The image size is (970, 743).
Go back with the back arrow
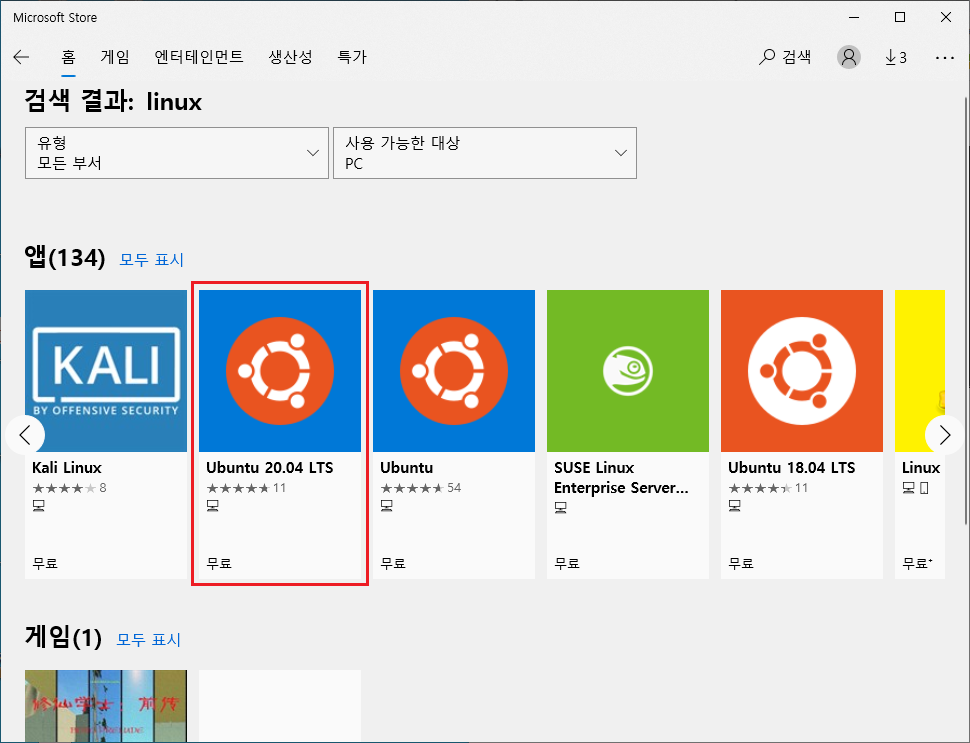(x=21, y=57)
